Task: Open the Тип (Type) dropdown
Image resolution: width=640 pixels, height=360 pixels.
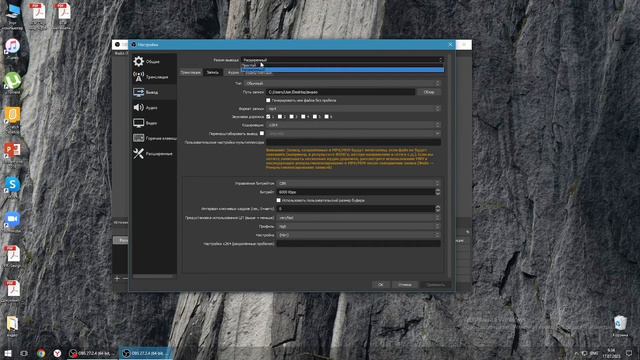Action: tap(342, 83)
